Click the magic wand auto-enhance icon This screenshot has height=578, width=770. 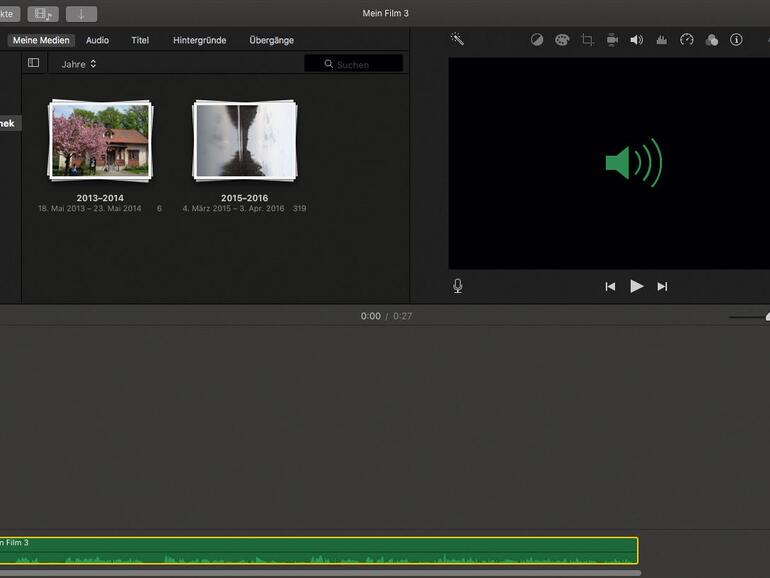[457, 40]
